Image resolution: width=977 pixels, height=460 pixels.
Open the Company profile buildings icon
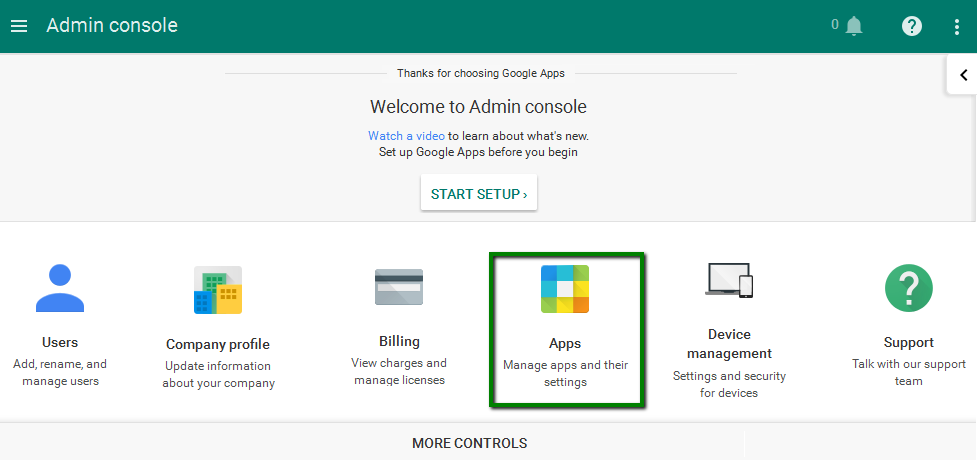[x=217, y=290]
